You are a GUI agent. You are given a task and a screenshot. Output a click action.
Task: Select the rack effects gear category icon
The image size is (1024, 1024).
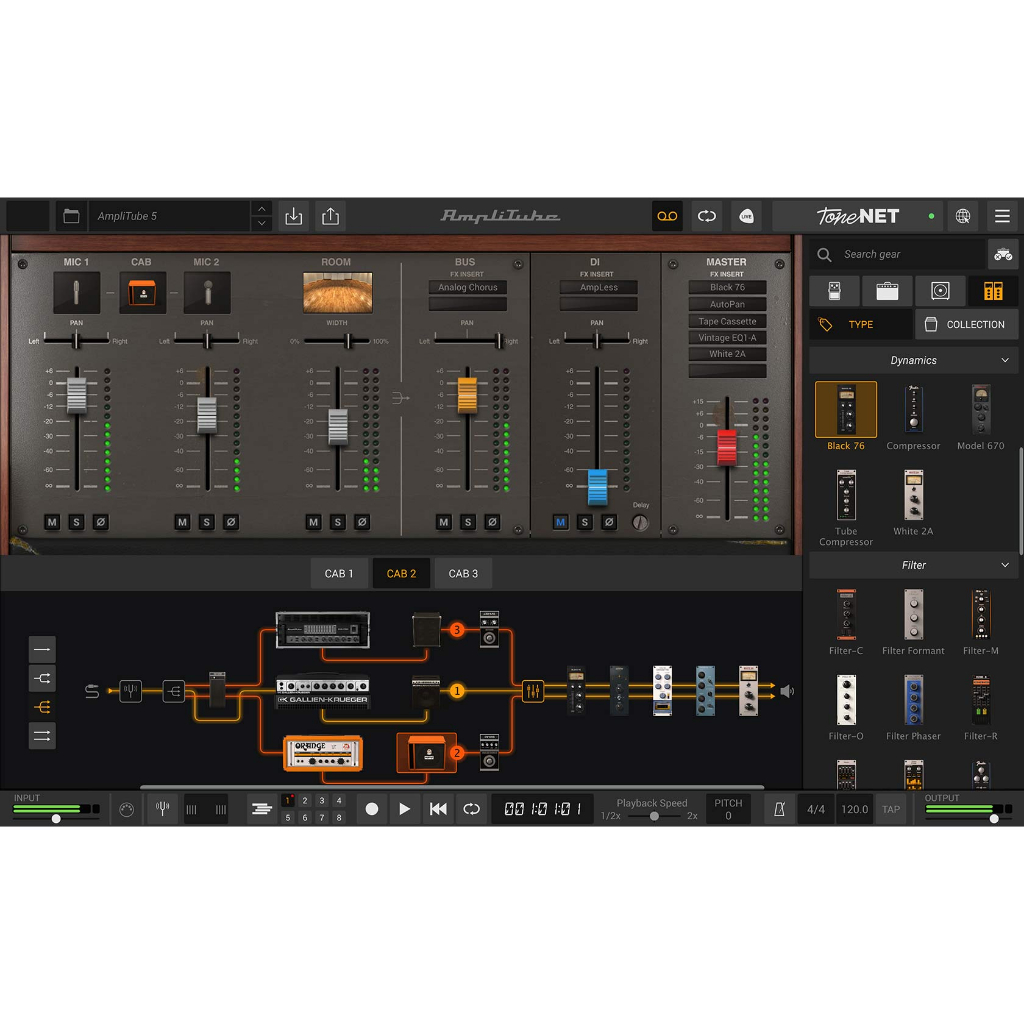pos(992,291)
